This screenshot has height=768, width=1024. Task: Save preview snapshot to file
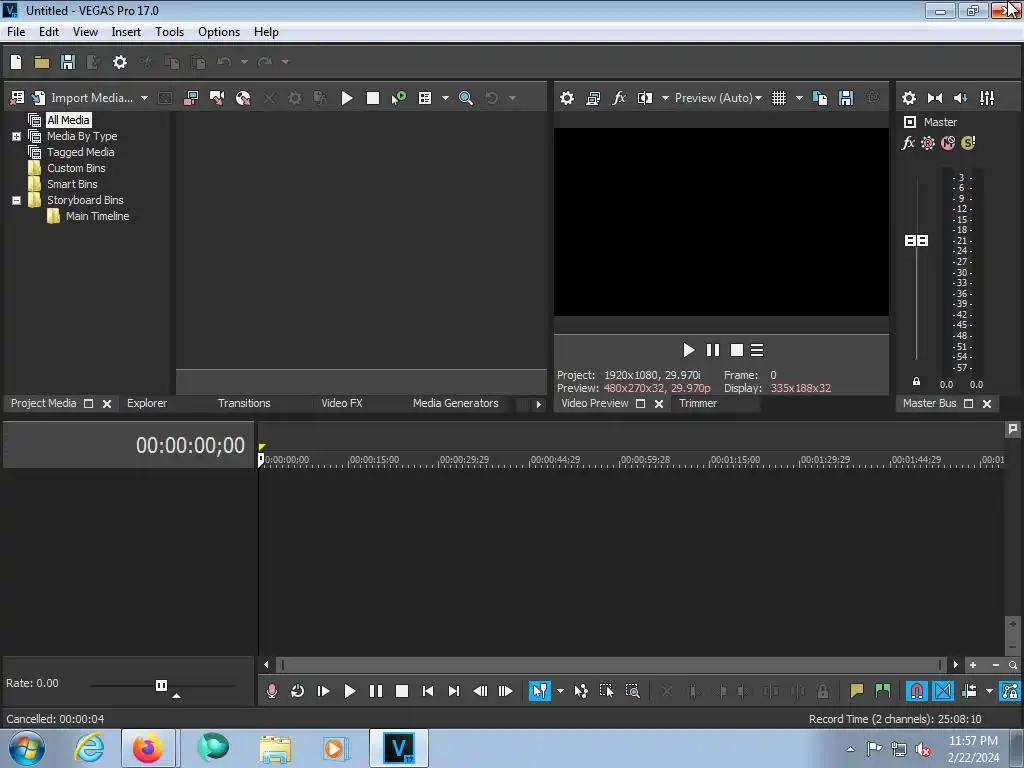(846, 98)
